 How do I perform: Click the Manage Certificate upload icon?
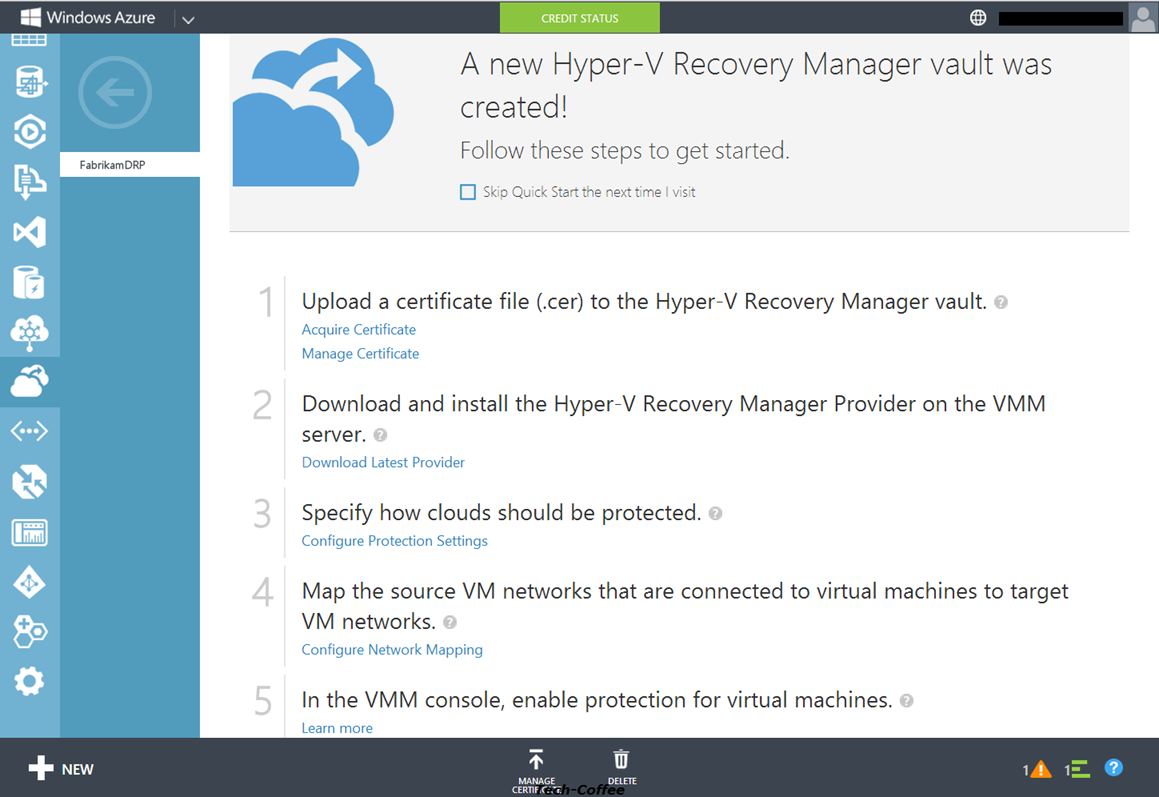[x=536, y=760]
